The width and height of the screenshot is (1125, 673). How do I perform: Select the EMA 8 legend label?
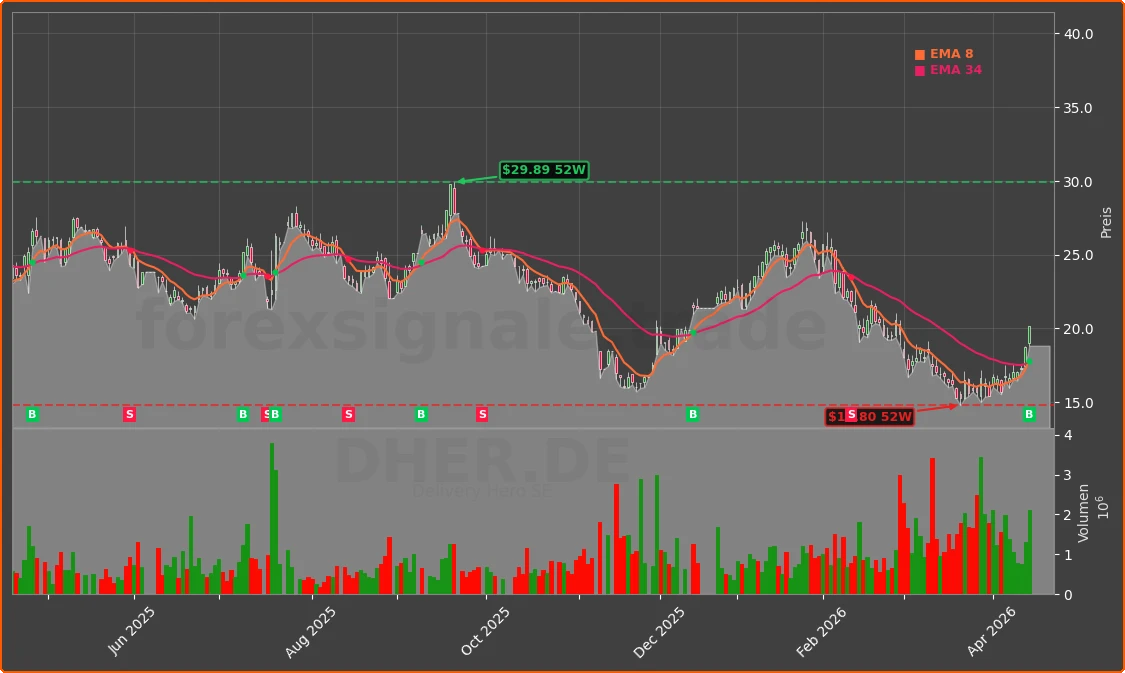tap(951, 54)
